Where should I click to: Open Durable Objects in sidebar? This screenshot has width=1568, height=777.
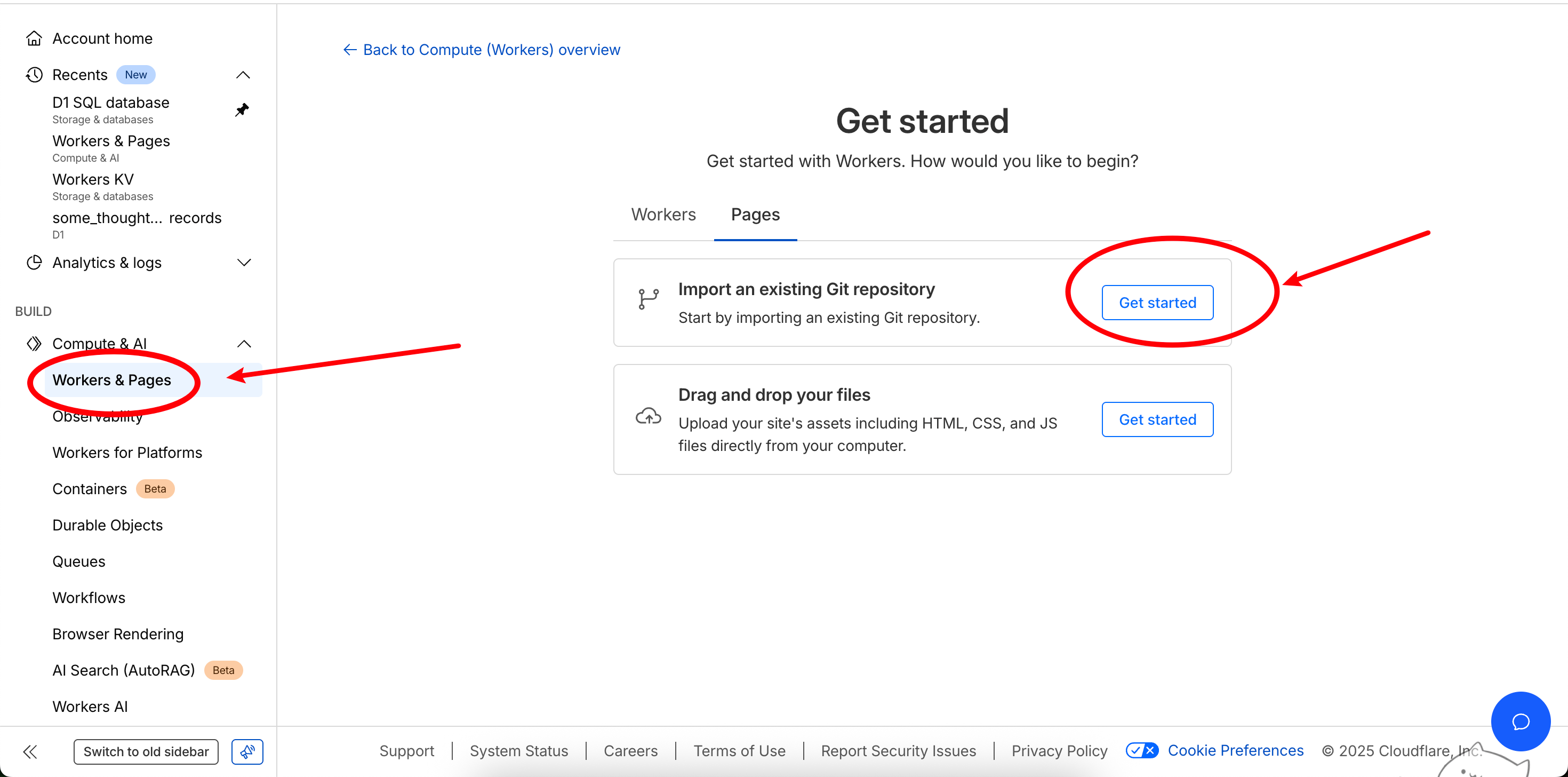pos(107,525)
